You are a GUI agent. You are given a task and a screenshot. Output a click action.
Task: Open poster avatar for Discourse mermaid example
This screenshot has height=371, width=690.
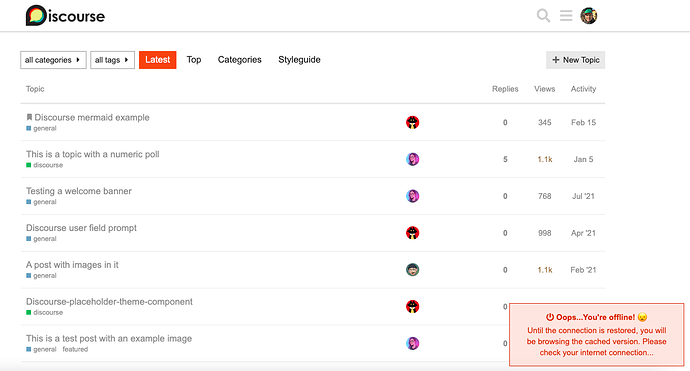(412, 122)
